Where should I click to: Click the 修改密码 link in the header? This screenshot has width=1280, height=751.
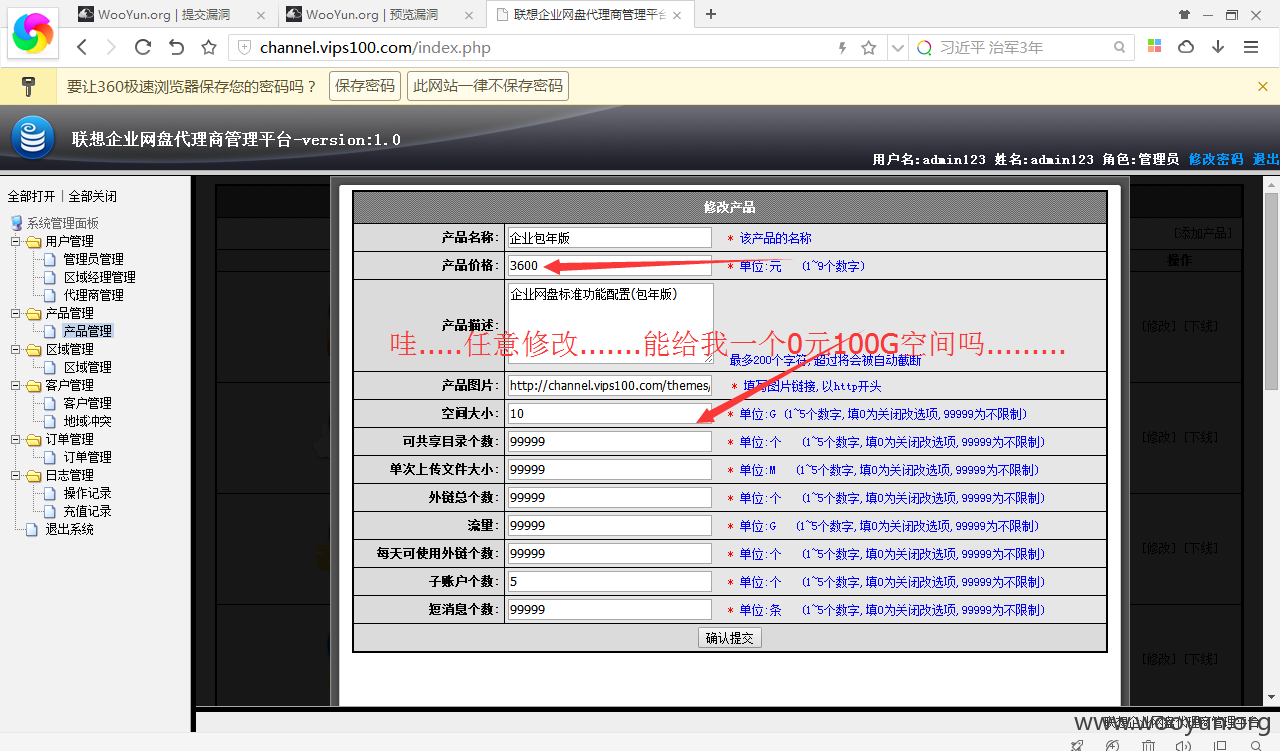[x=1216, y=159]
